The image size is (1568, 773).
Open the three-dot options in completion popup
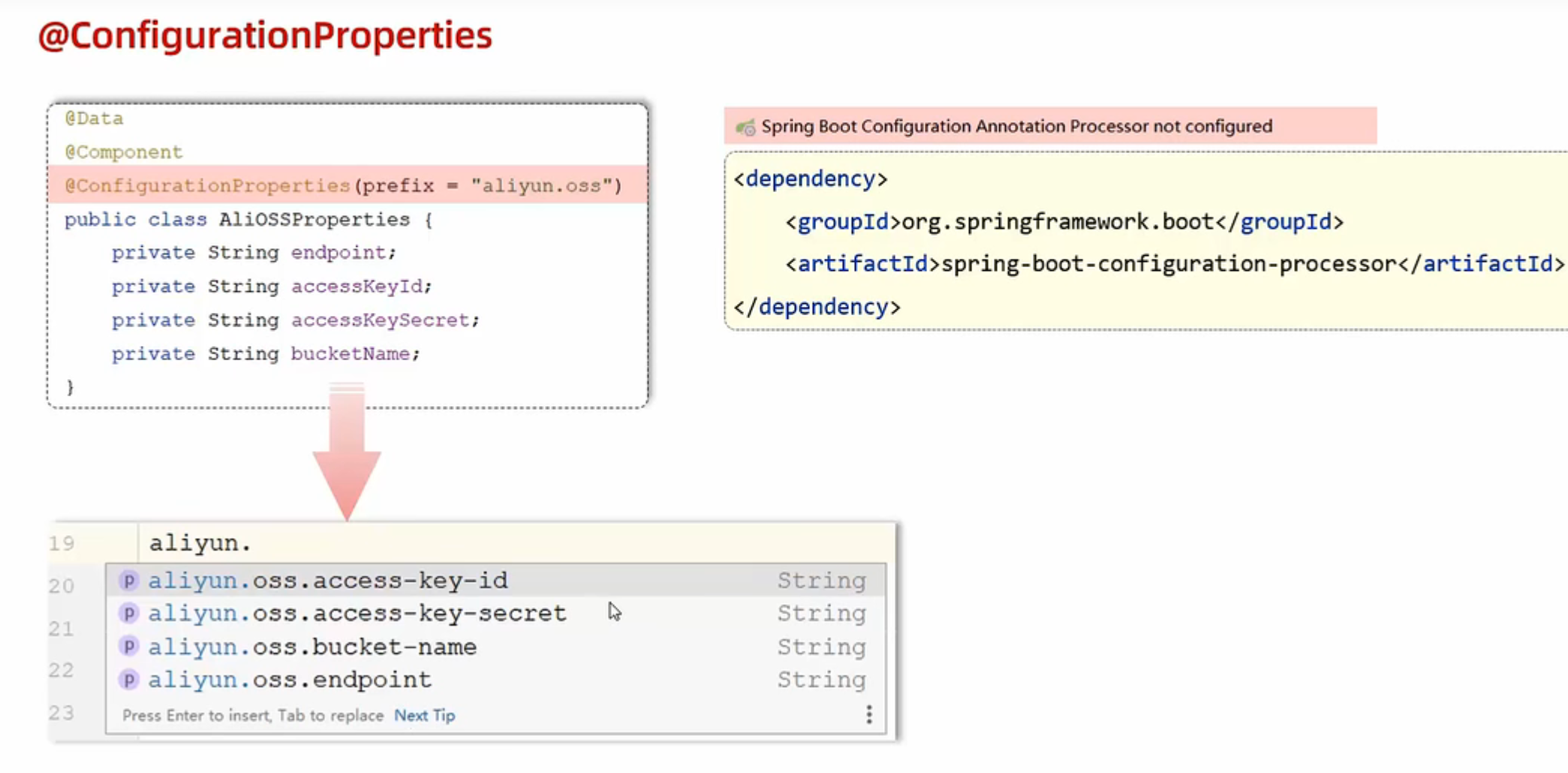pos(868,714)
